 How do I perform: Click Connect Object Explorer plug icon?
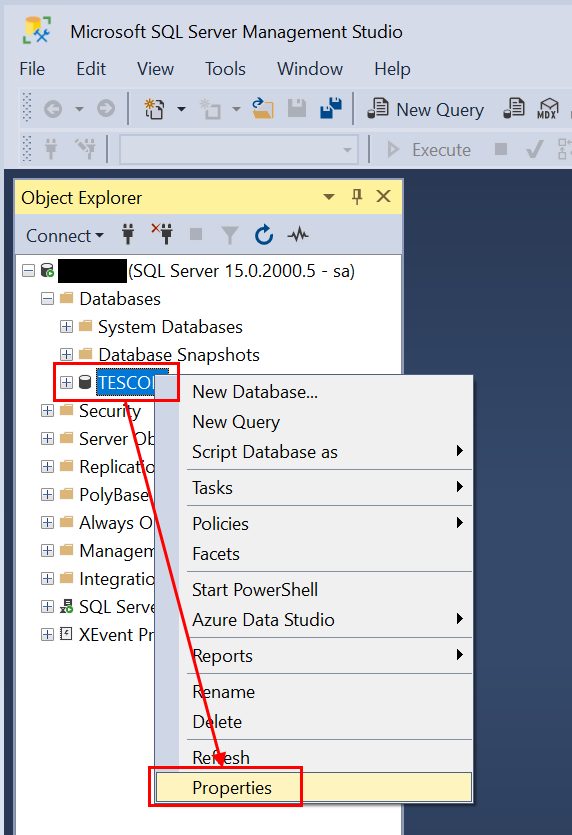pos(128,234)
